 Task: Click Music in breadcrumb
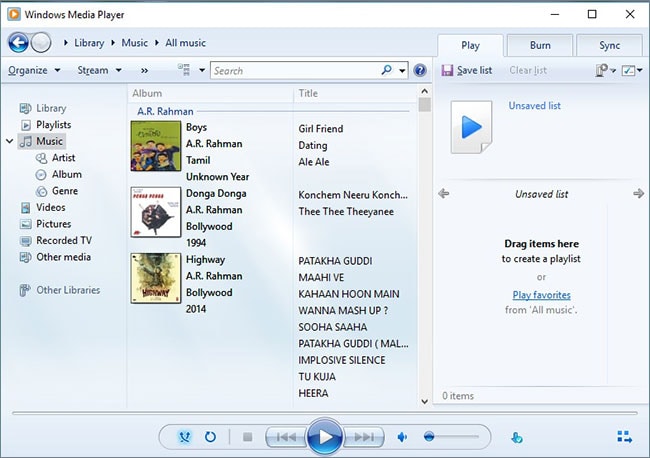coord(134,43)
